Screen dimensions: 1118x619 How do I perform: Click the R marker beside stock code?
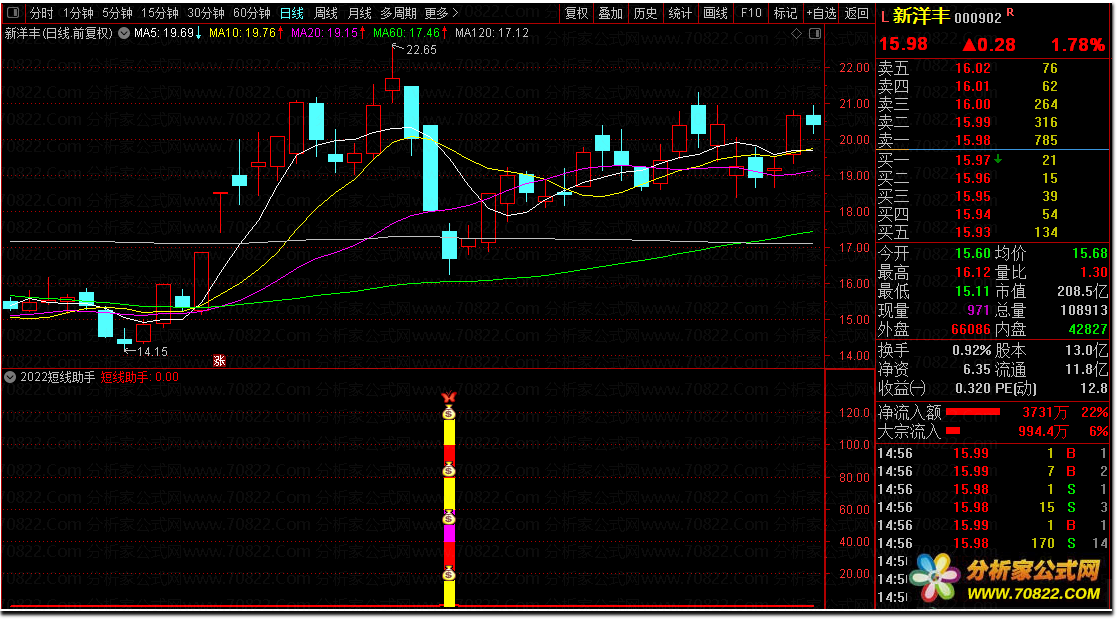(x=1010, y=13)
